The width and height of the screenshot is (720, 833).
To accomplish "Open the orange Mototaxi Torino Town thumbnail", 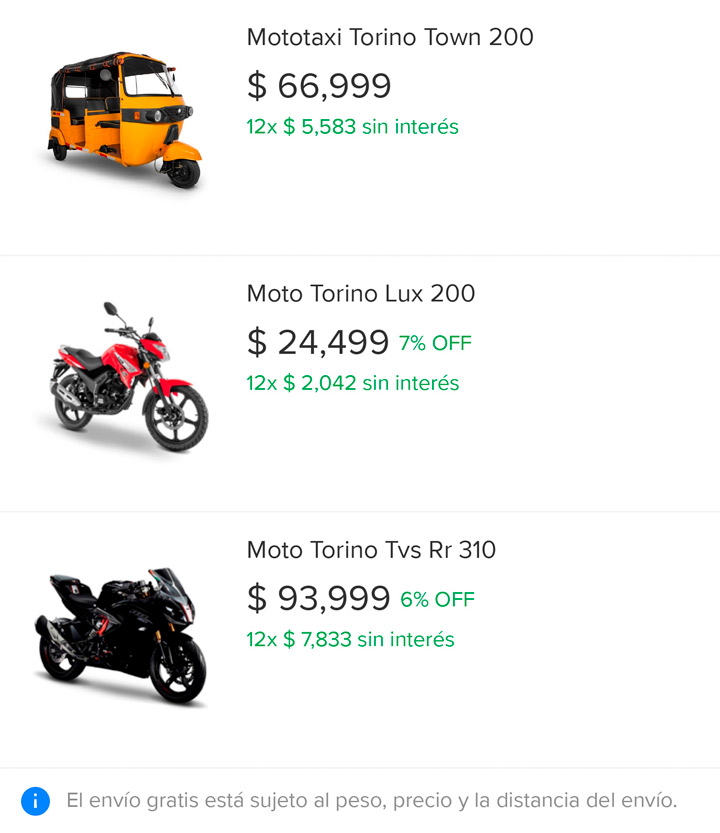I will click(x=123, y=120).
